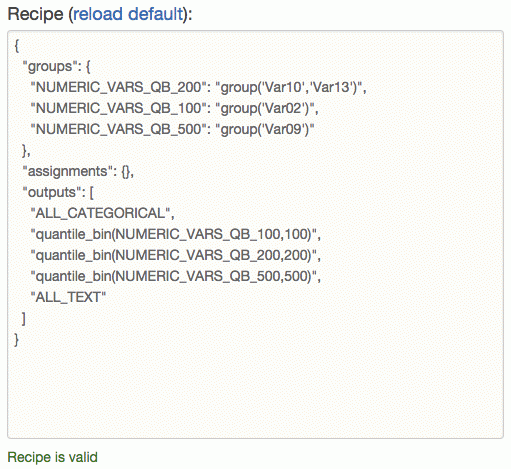
Task: Place cursor on the "groups" line
Action: coord(56,66)
